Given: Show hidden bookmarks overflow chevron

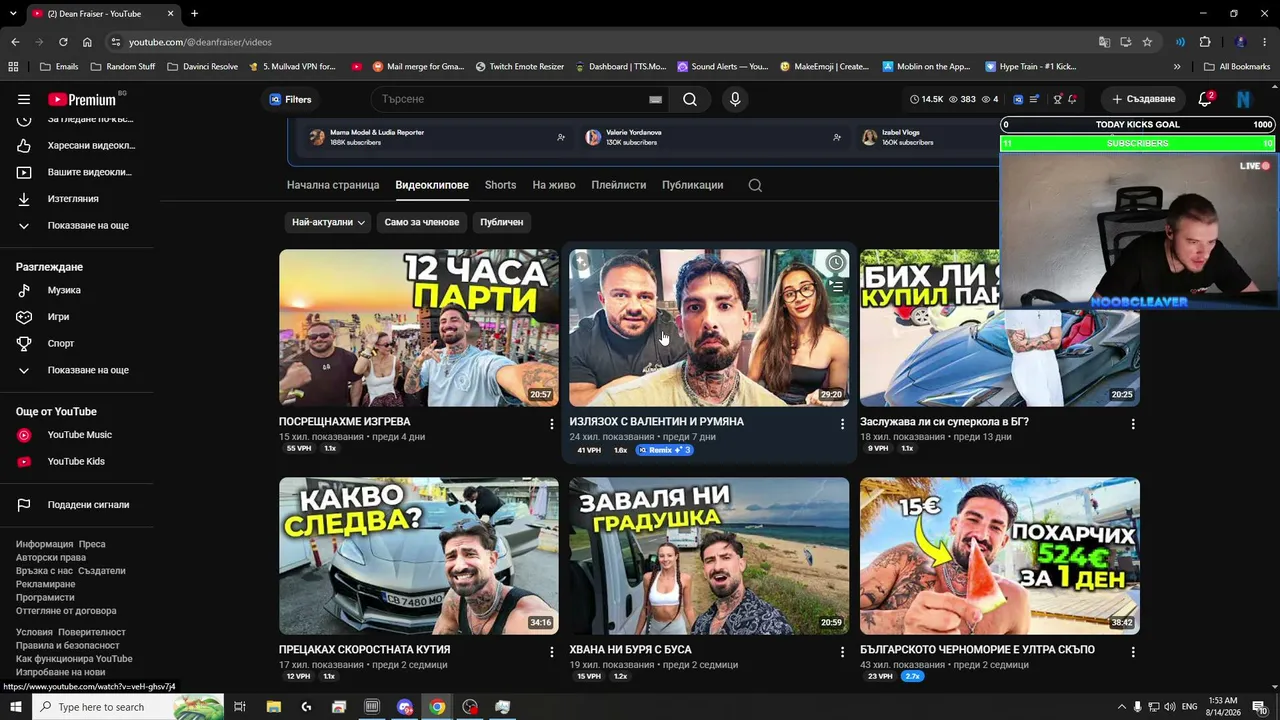Looking at the screenshot, I should pyautogui.click(x=1177, y=67).
